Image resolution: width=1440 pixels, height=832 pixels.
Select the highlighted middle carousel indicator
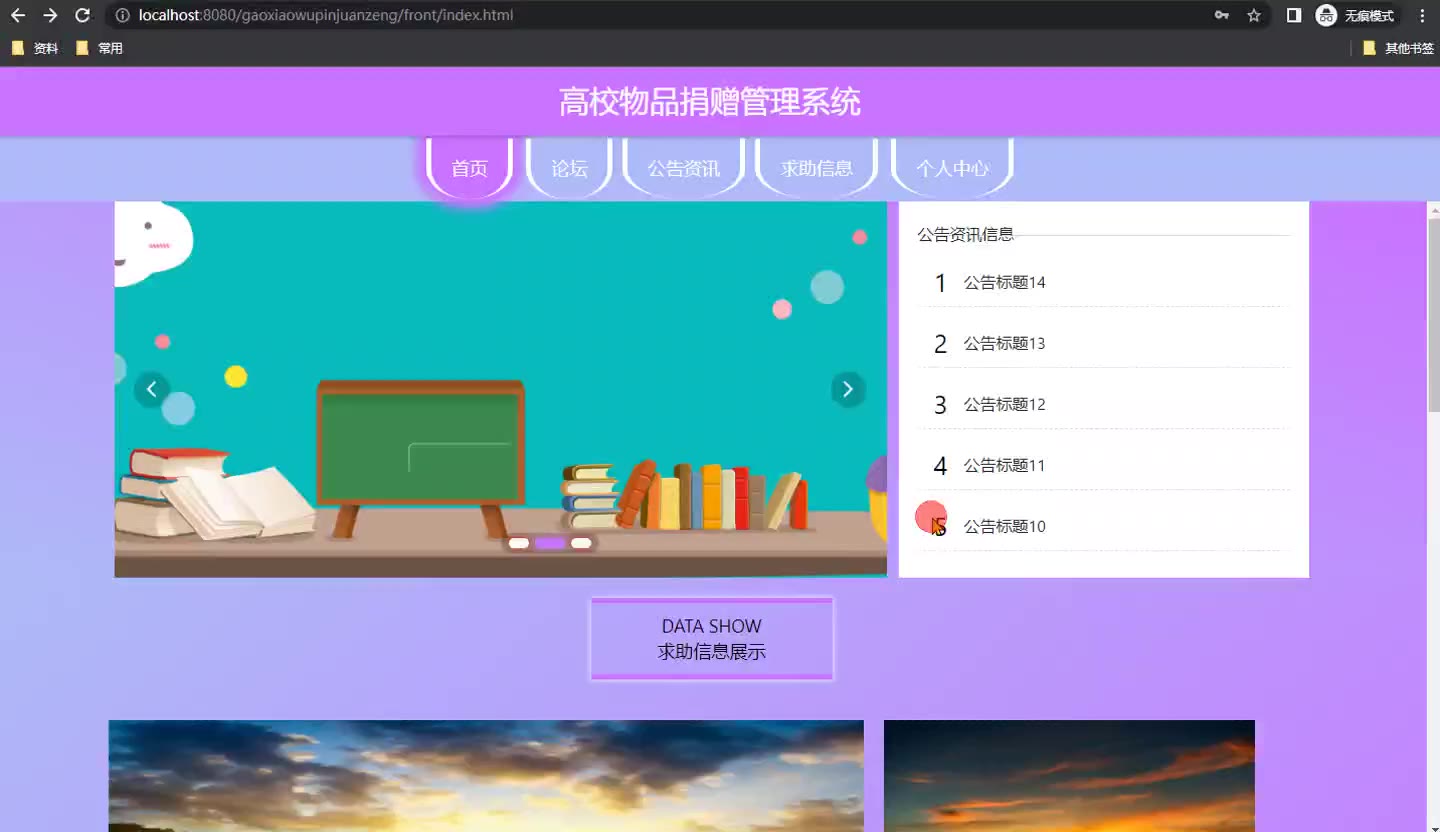click(x=550, y=543)
